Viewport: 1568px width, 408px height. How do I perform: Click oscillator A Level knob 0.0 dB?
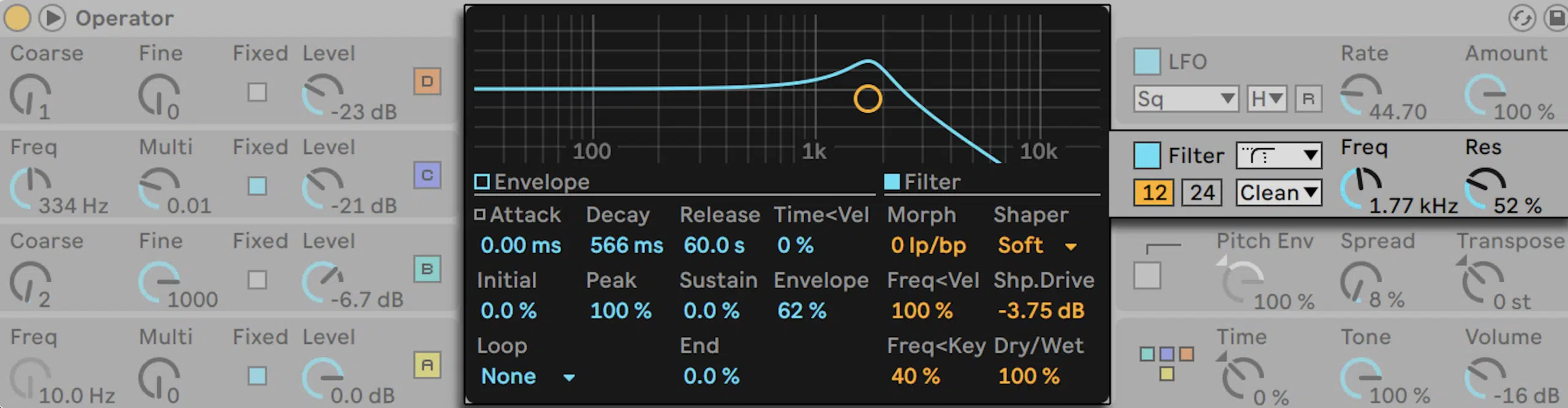pos(322,379)
